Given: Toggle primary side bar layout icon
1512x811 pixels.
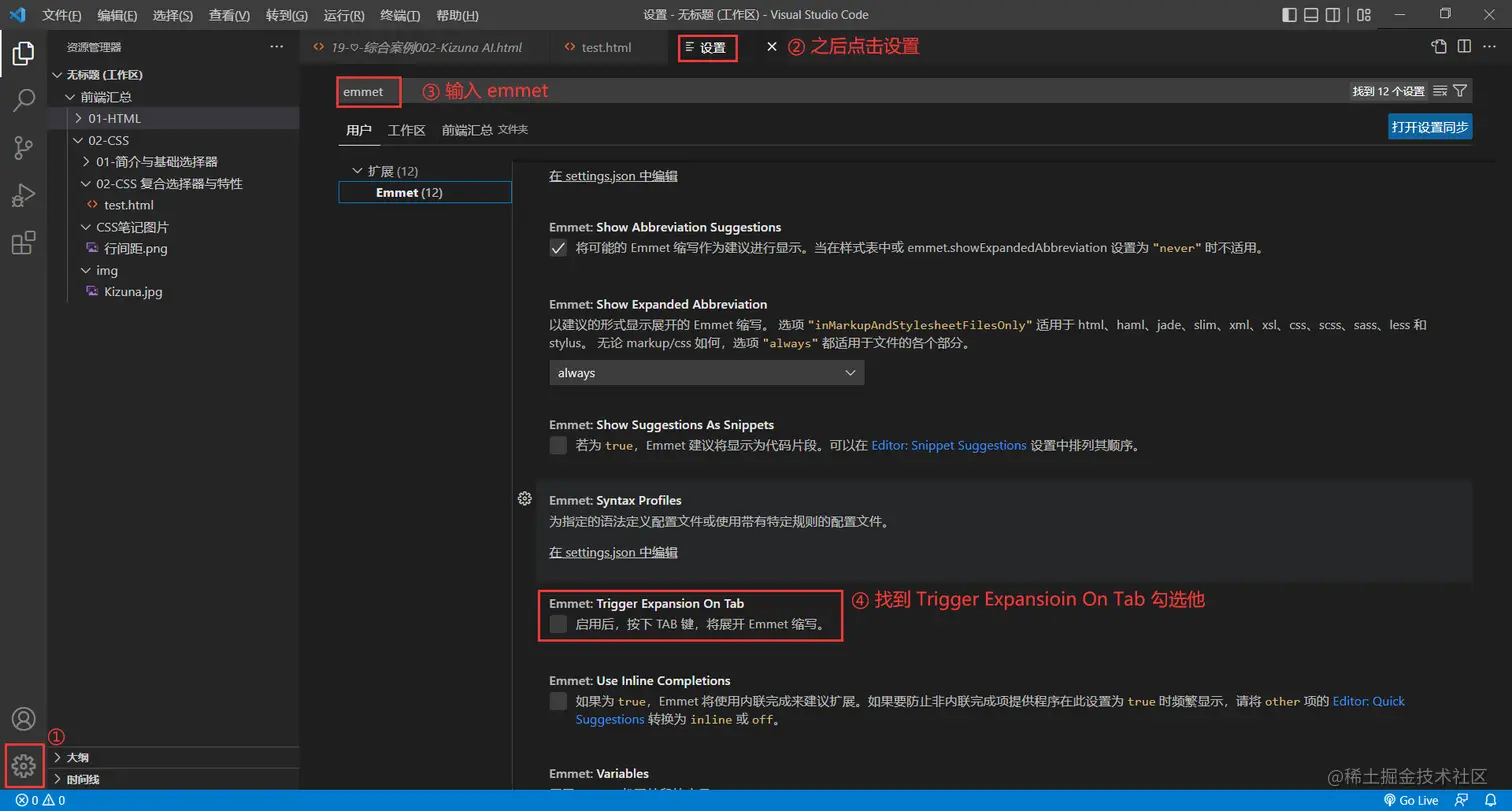Looking at the screenshot, I should [x=1289, y=15].
